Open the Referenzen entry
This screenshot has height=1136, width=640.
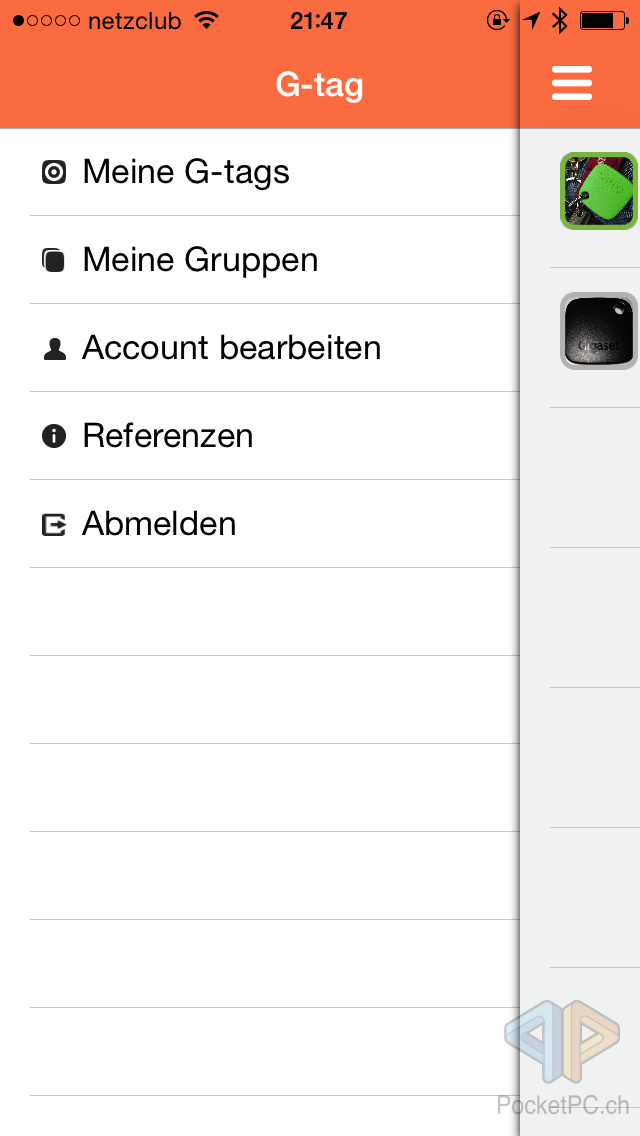167,436
